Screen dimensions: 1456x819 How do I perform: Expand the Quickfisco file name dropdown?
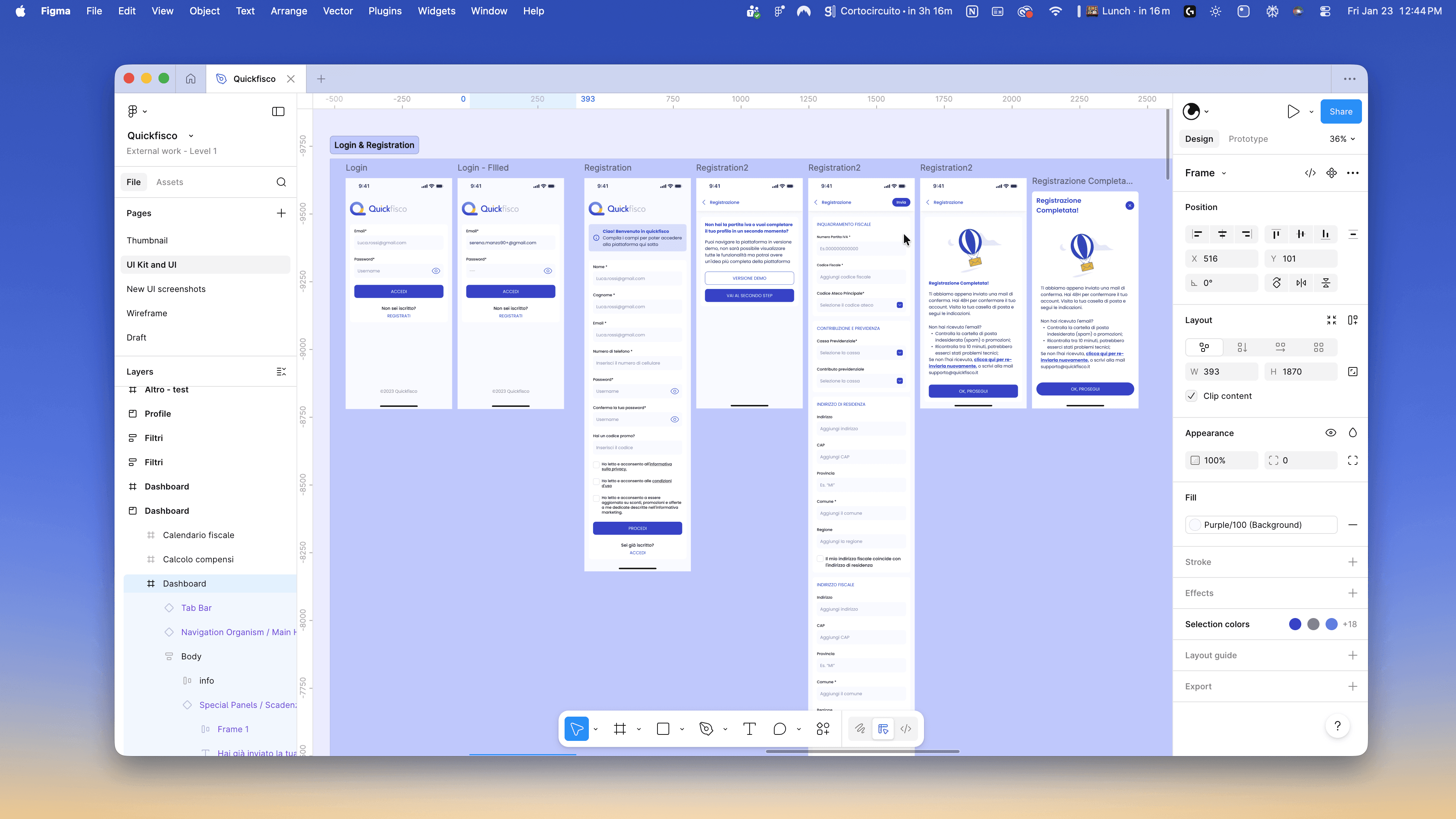click(191, 136)
